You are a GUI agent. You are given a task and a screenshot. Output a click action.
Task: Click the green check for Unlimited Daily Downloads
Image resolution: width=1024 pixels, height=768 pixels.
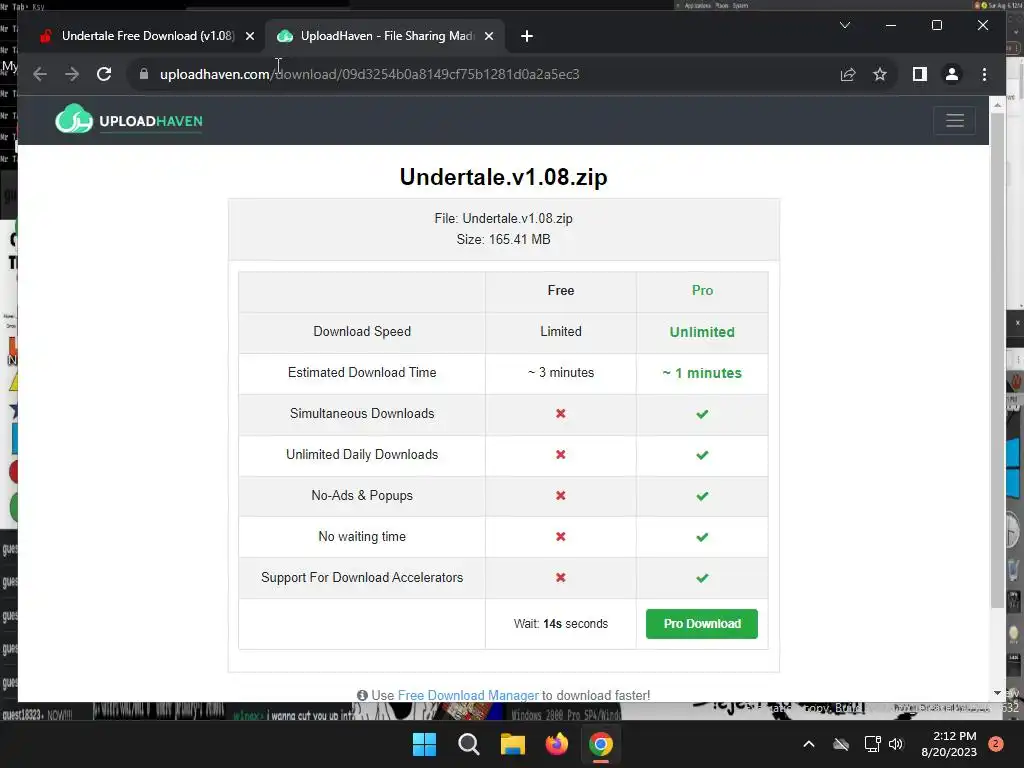coord(702,455)
